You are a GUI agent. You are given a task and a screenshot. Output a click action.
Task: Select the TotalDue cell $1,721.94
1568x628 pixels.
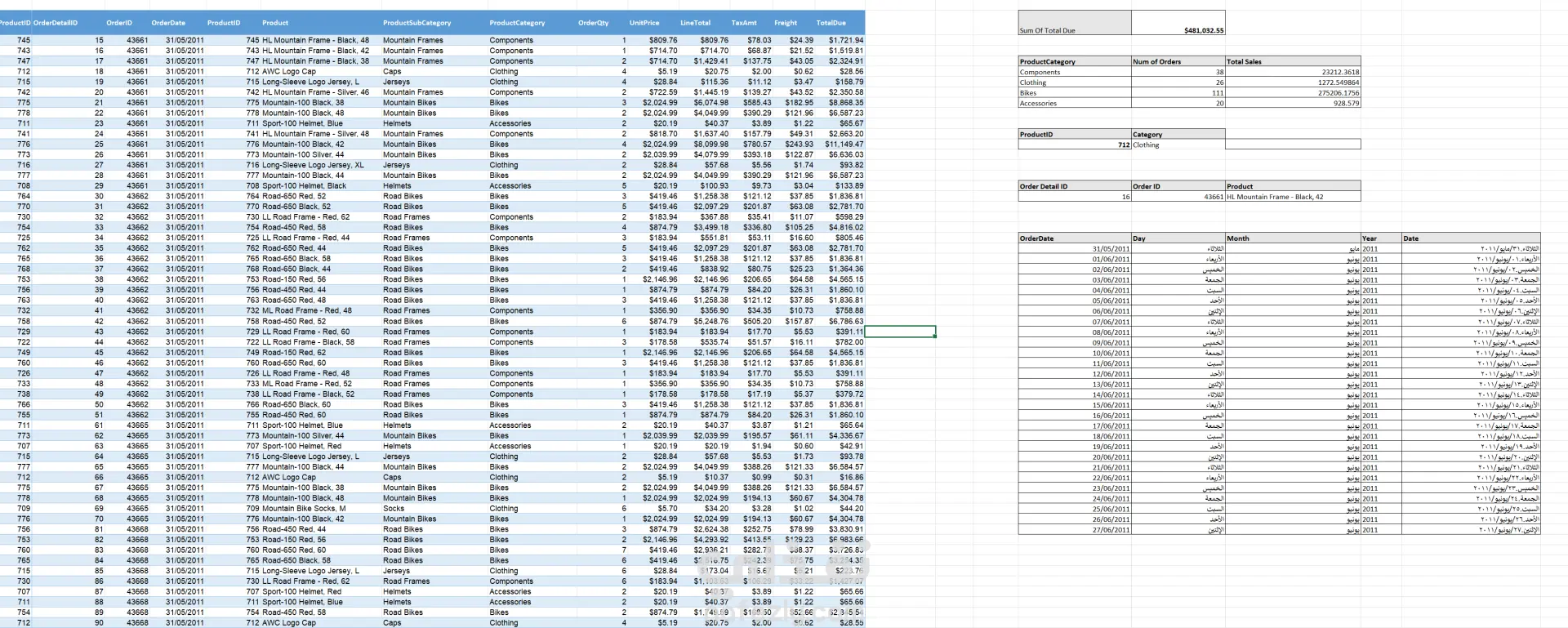[x=845, y=40]
